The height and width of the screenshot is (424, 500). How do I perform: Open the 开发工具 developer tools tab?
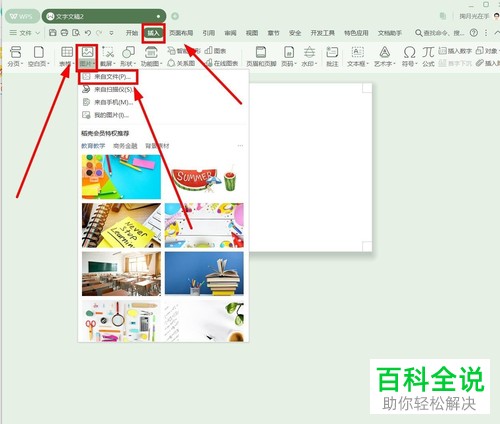click(322, 33)
